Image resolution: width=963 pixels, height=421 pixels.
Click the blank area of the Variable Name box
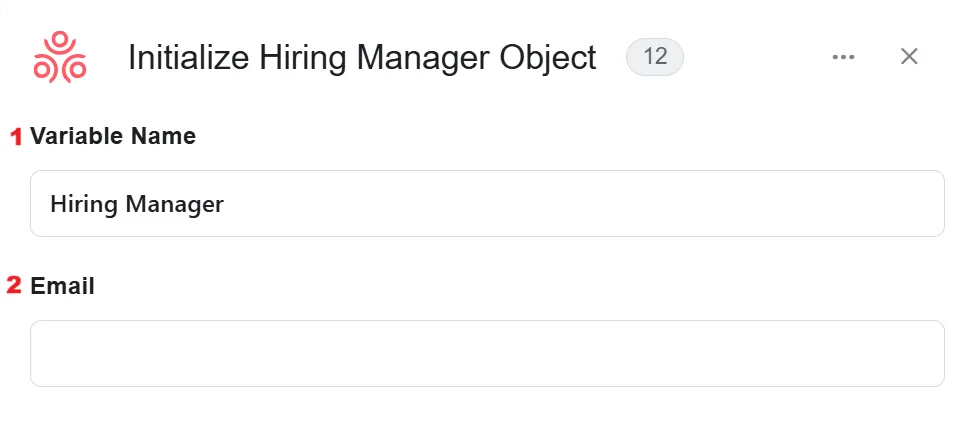coord(583,203)
